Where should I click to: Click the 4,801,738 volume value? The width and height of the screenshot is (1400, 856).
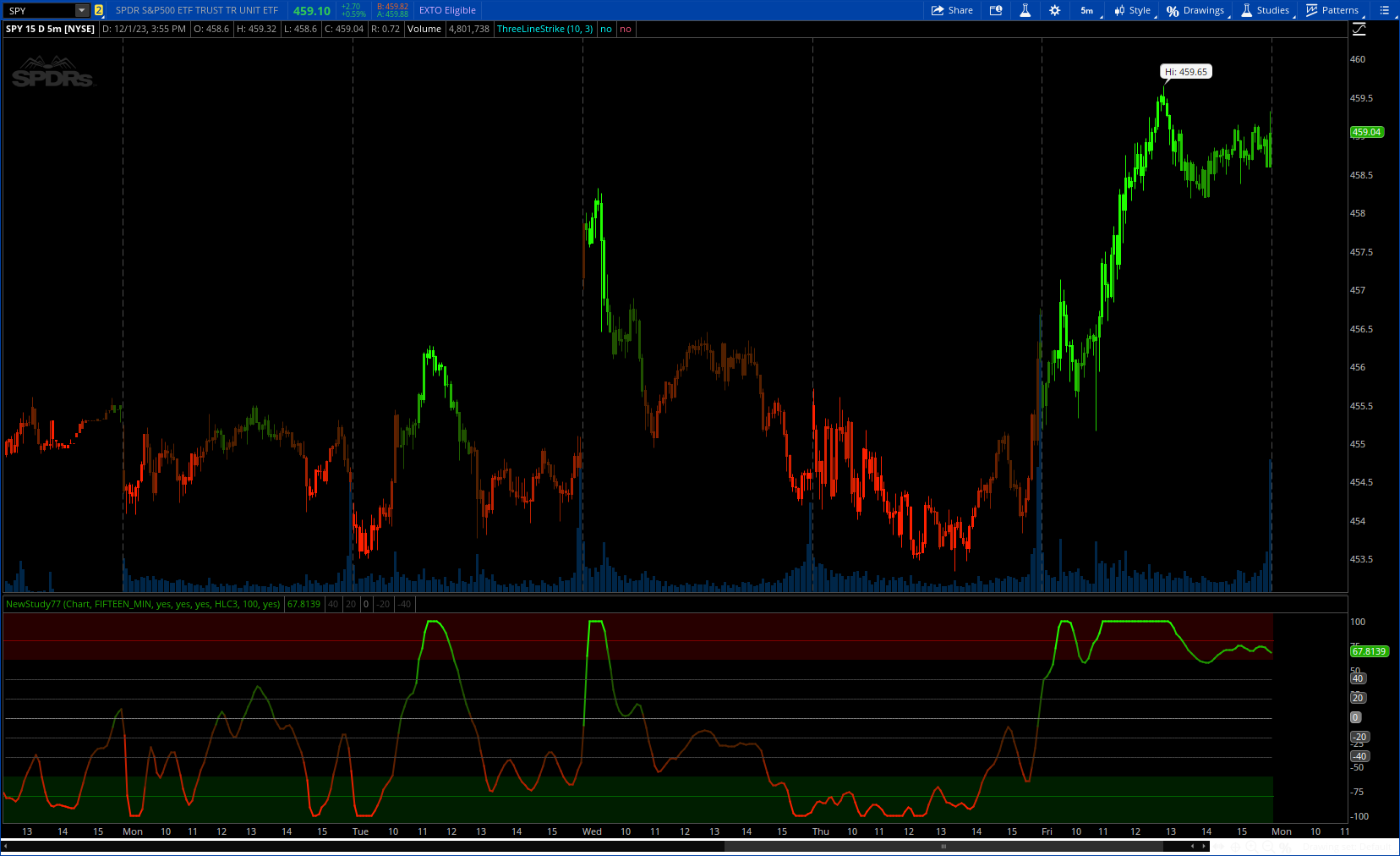click(x=469, y=29)
